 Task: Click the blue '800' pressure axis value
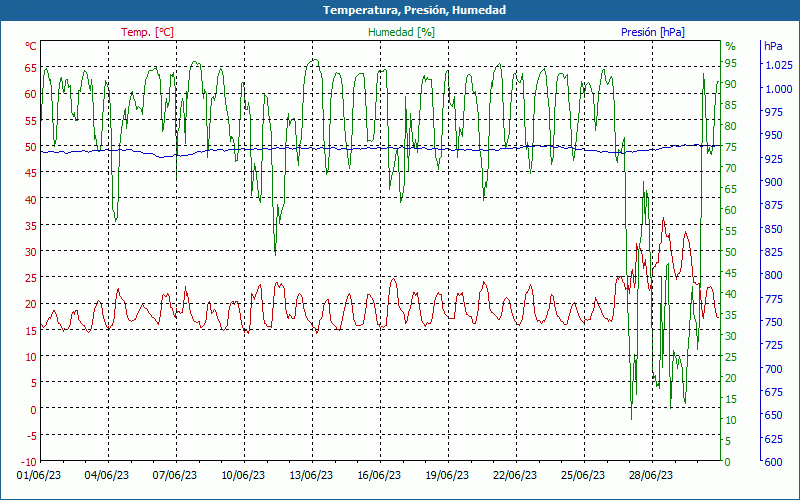pos(773,275)
